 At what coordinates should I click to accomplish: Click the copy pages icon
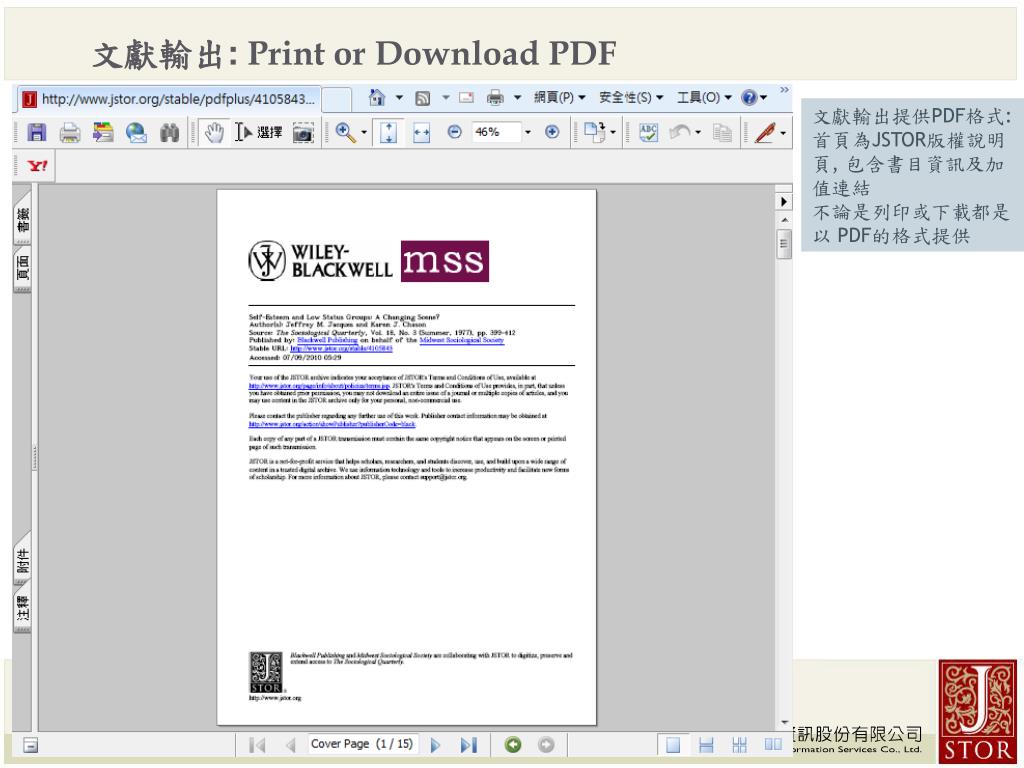(722, 133)
